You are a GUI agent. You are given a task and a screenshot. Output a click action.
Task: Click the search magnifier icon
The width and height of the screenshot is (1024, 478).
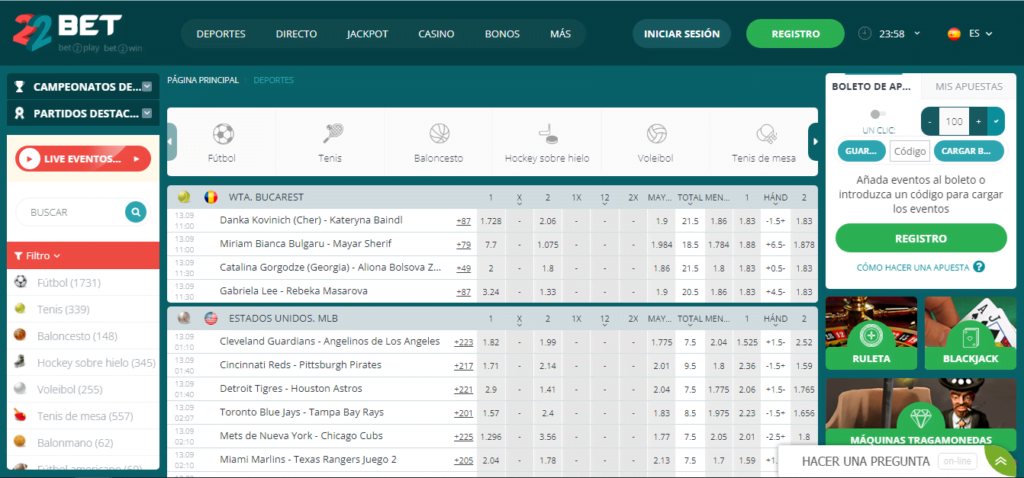(x=135, y=212)
